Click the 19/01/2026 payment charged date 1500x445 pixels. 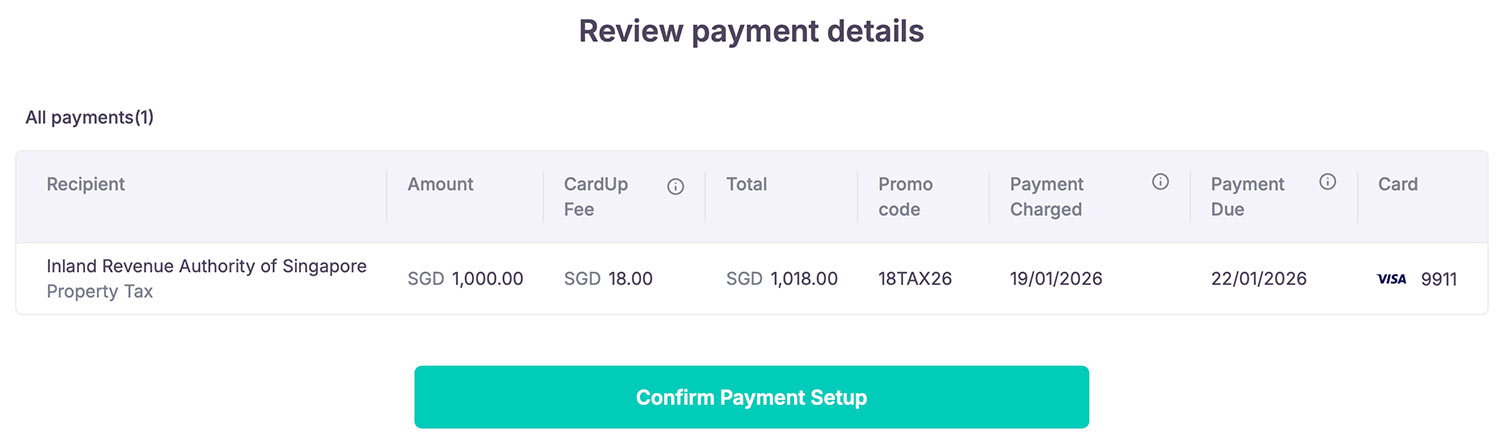[1056, 279]
